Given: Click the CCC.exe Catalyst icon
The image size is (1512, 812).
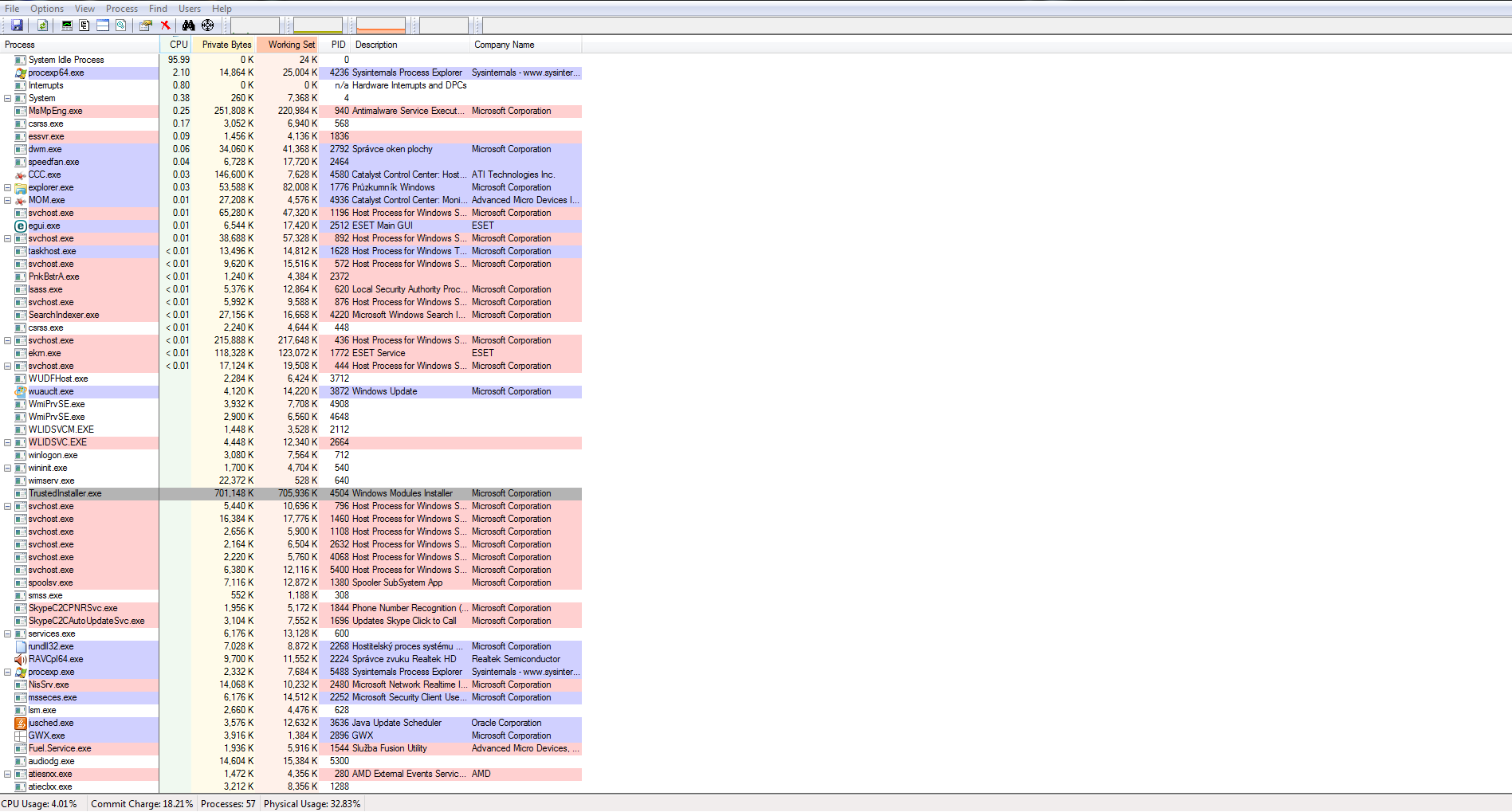Looking at the screenshot, I should point(21,175).
